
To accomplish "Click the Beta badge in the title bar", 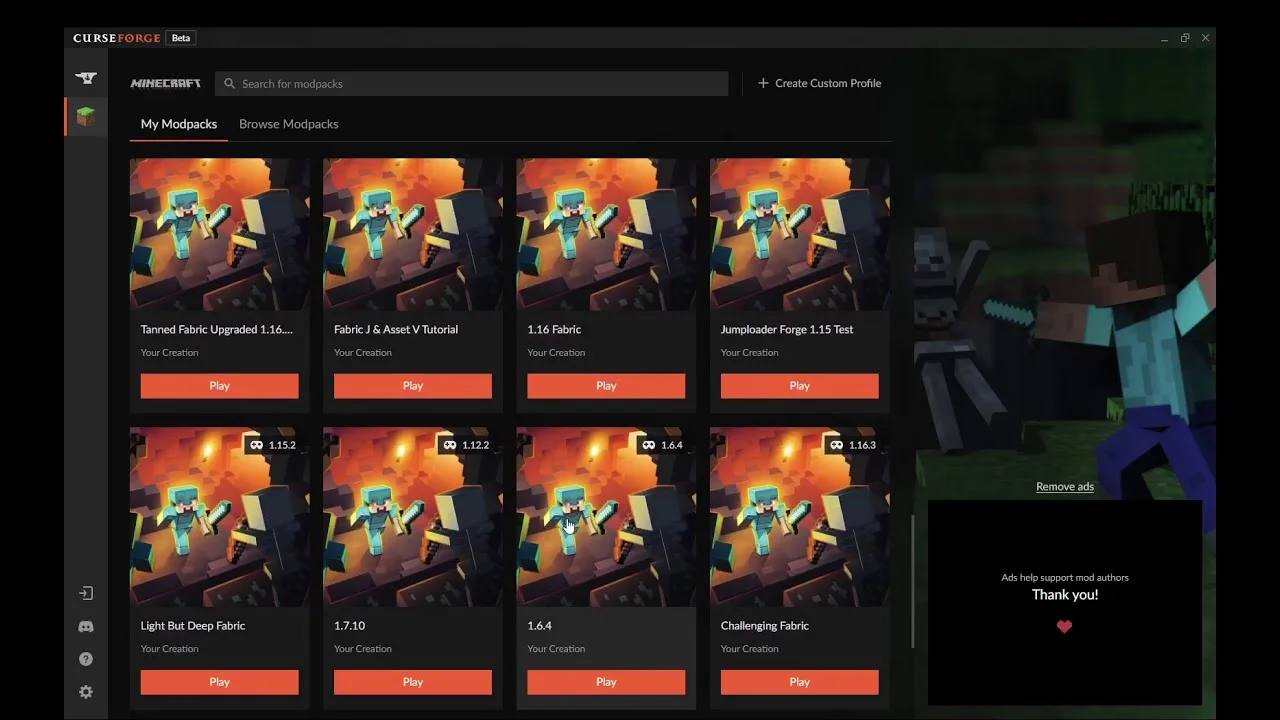I will tap(181, 38).
